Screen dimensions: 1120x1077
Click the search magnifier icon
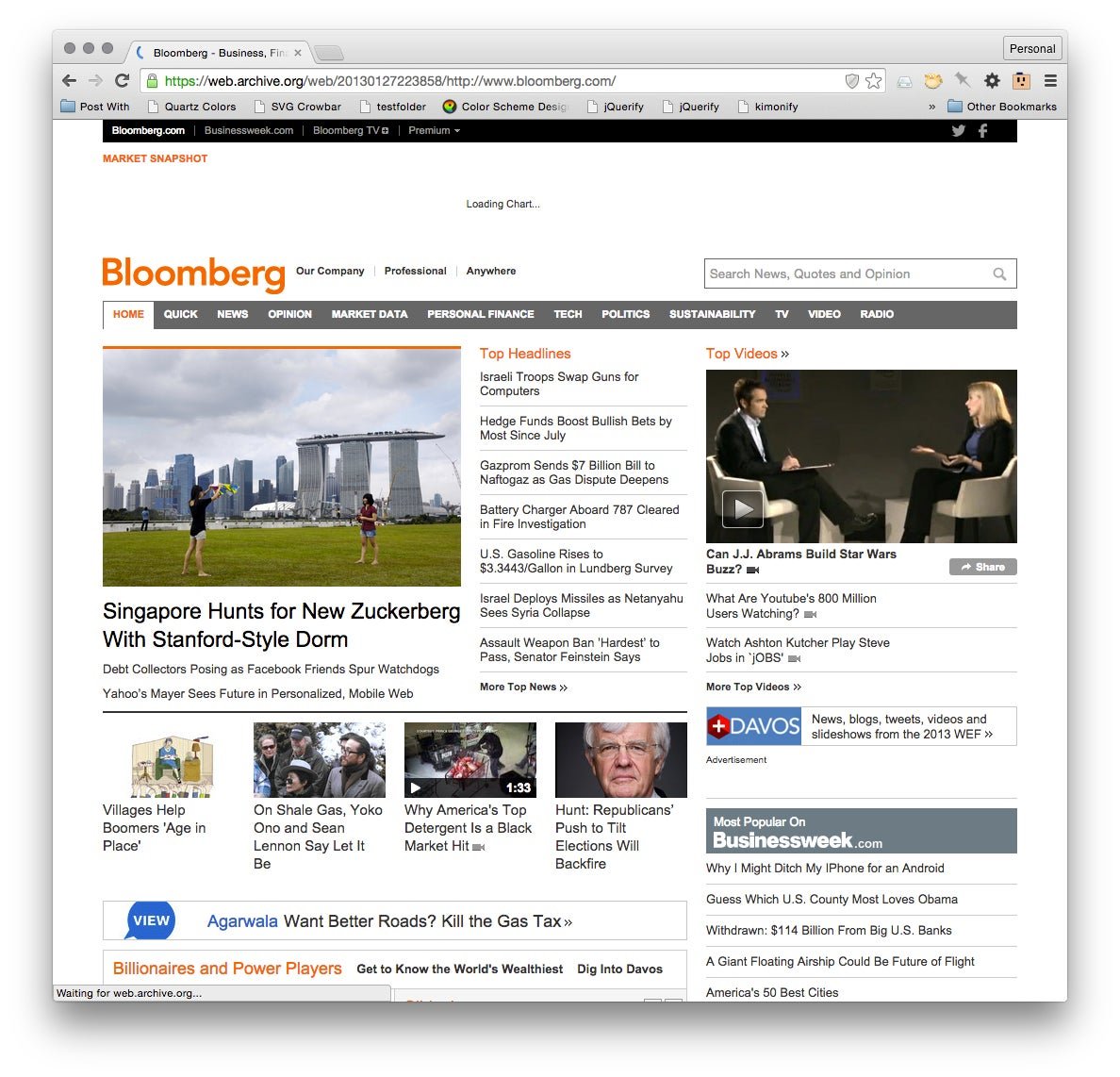(x=999, y=273)
